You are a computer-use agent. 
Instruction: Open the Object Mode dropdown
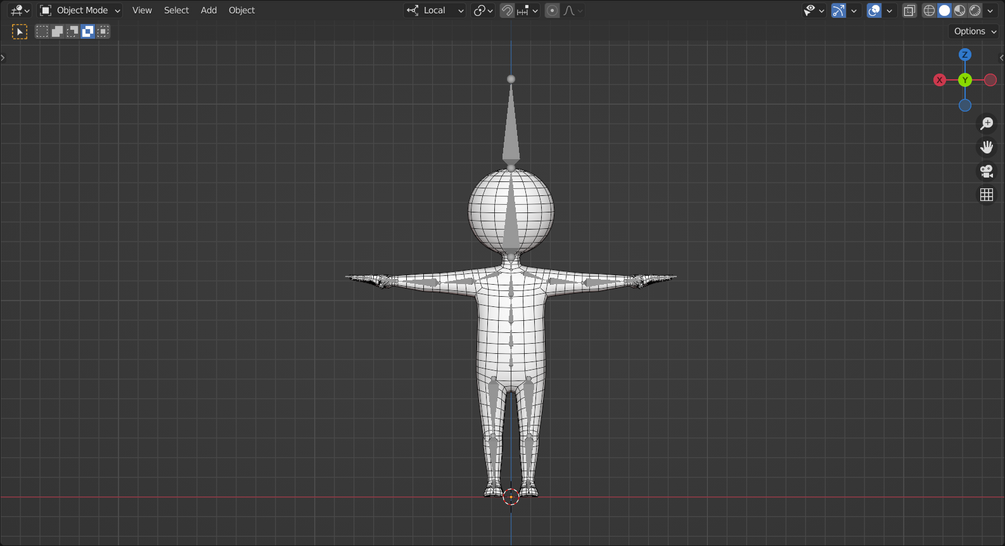click(79, 10)
